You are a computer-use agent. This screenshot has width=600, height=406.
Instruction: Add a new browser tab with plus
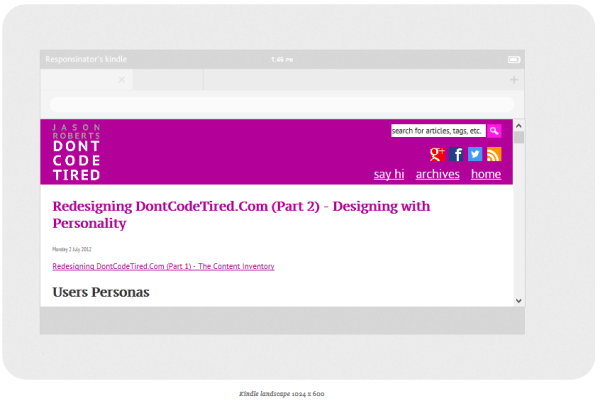[x=514, y=80]
